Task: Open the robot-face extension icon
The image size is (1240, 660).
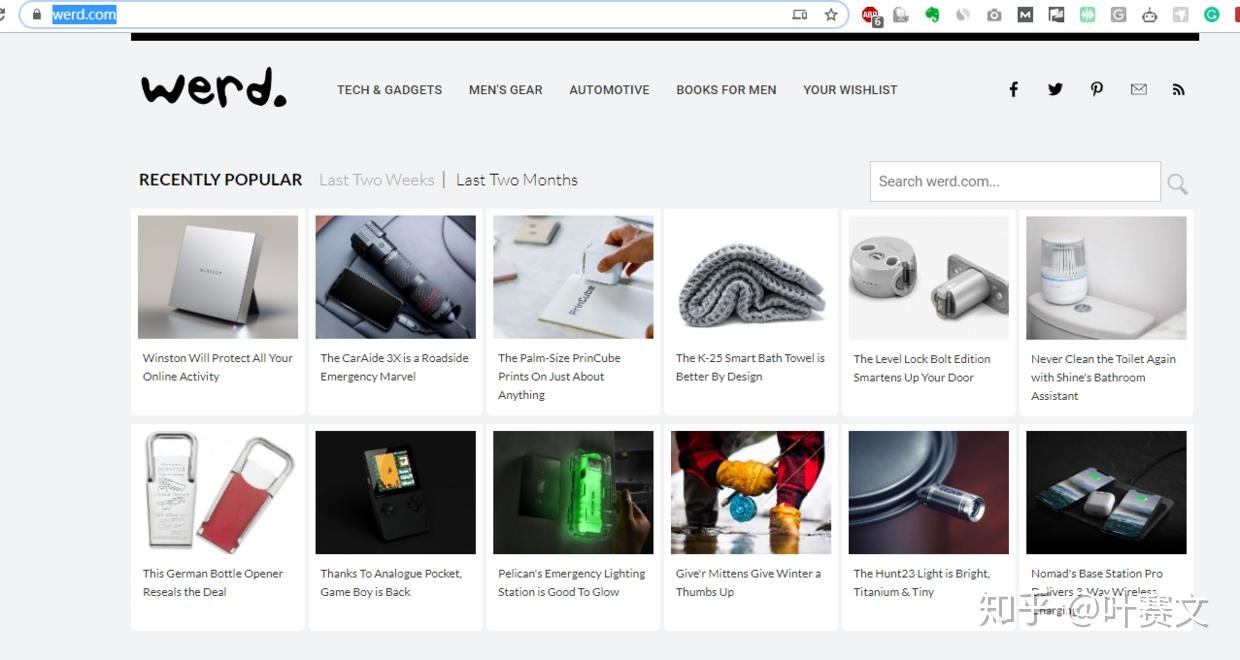Action: coord(1149,15)
